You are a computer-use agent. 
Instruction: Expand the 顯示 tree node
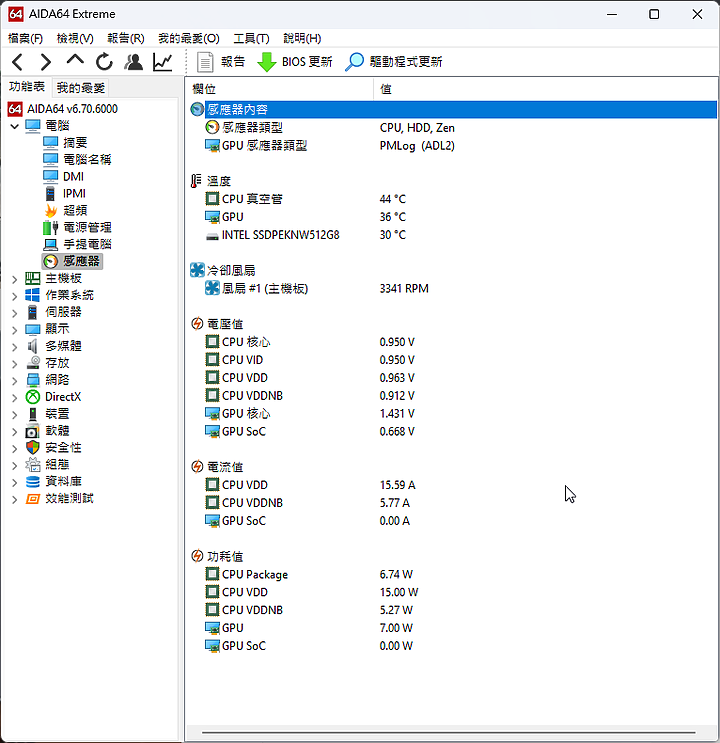tap(15, 330)
